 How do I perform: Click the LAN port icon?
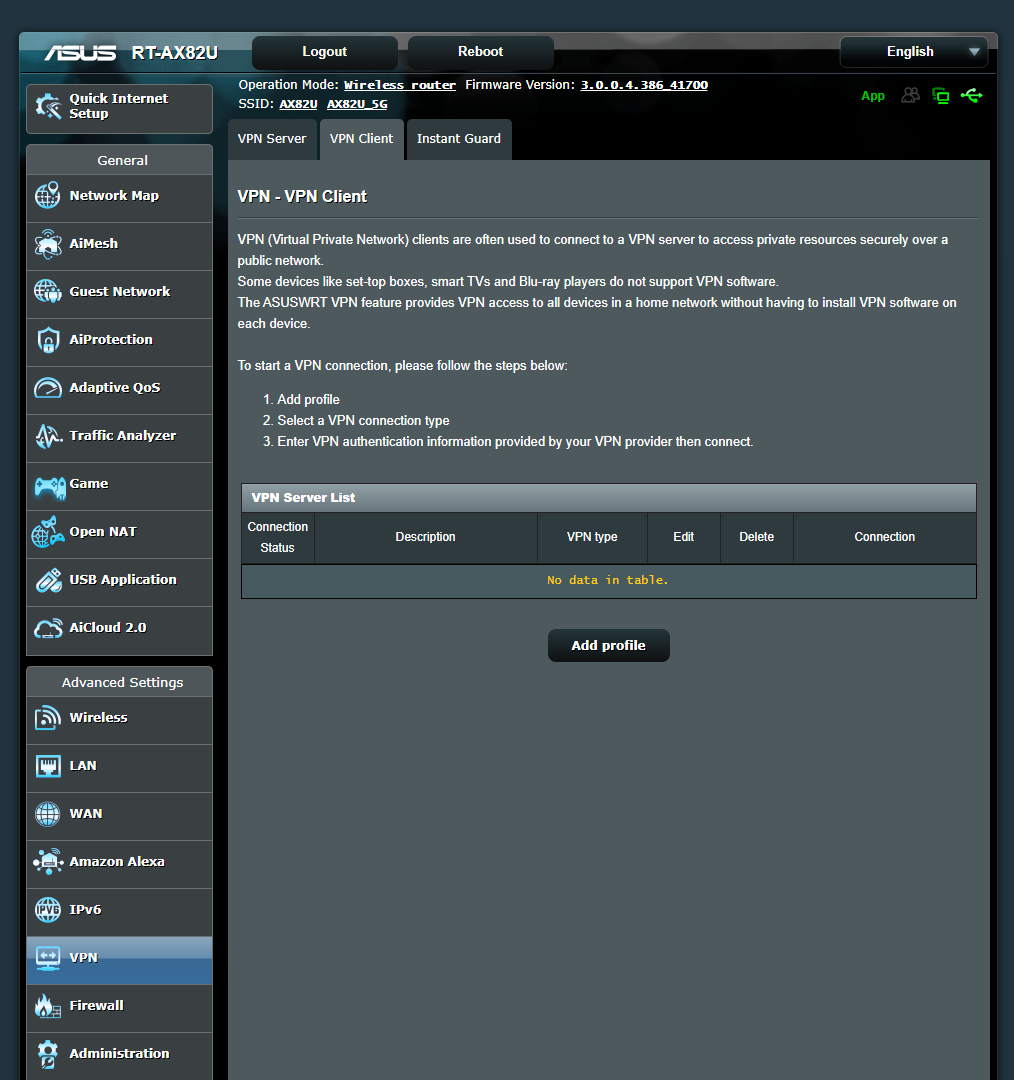tap(48, 766)
